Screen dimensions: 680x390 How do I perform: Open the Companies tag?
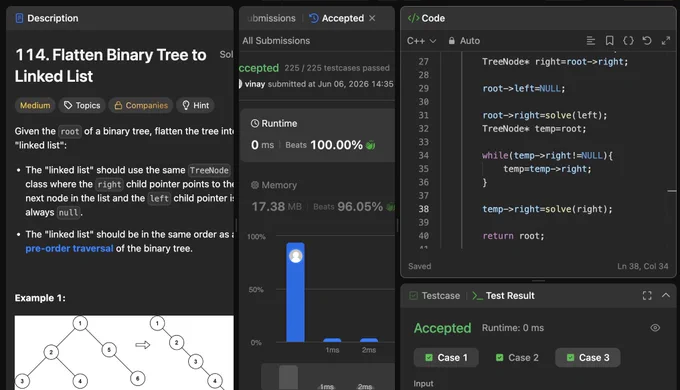[x=141, y=105]
